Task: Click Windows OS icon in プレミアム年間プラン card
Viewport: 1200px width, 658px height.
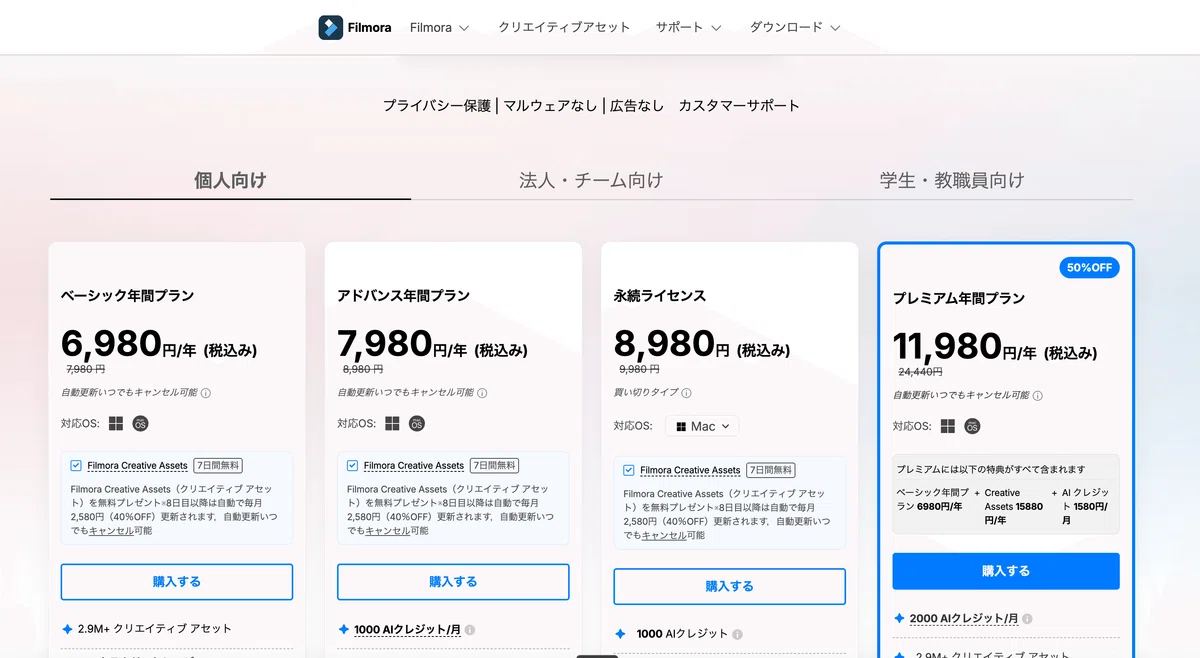Action: point(948,426)
